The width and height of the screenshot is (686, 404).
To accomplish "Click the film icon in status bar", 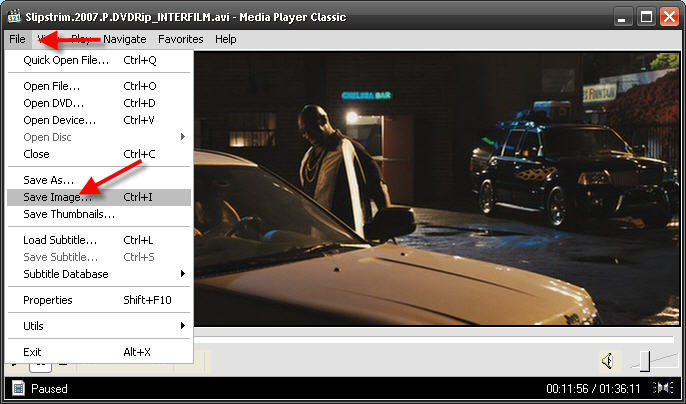I will [18, 388].
